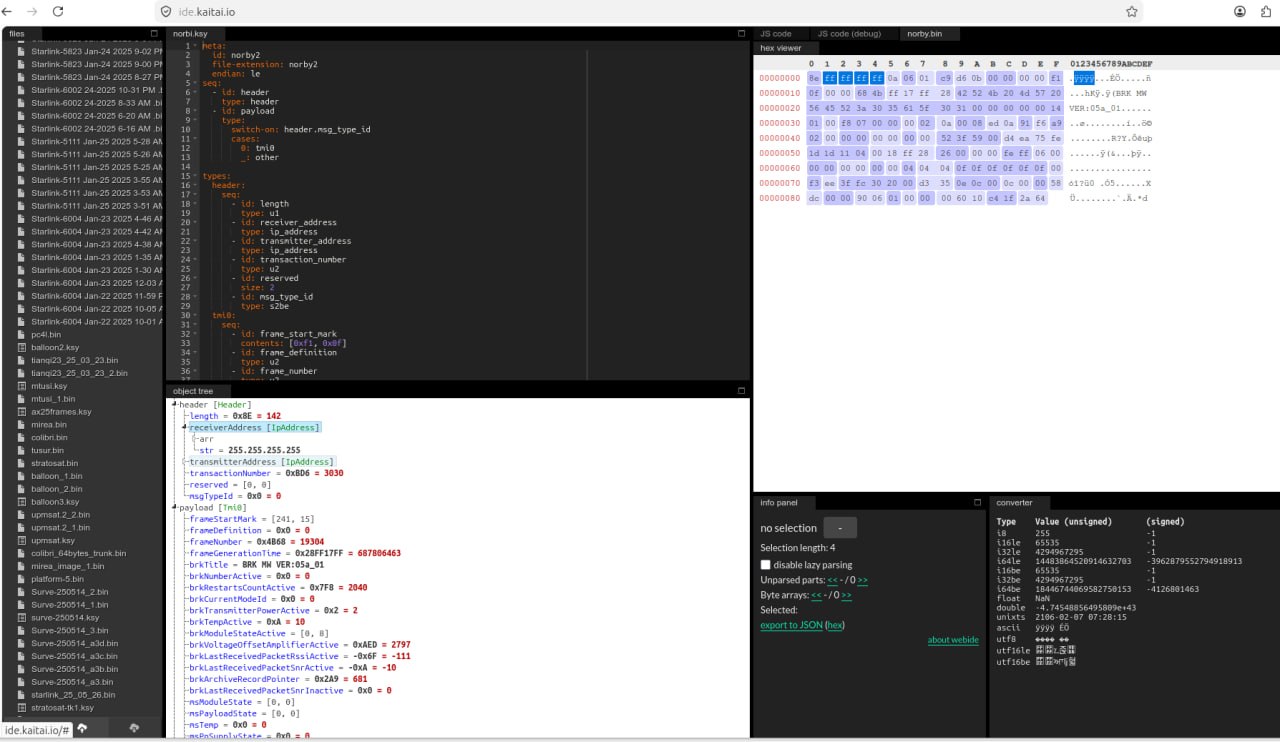Screen dimensions: 1280x742
Task: Expand the transmitterAddress tree node
Action: 185,462
